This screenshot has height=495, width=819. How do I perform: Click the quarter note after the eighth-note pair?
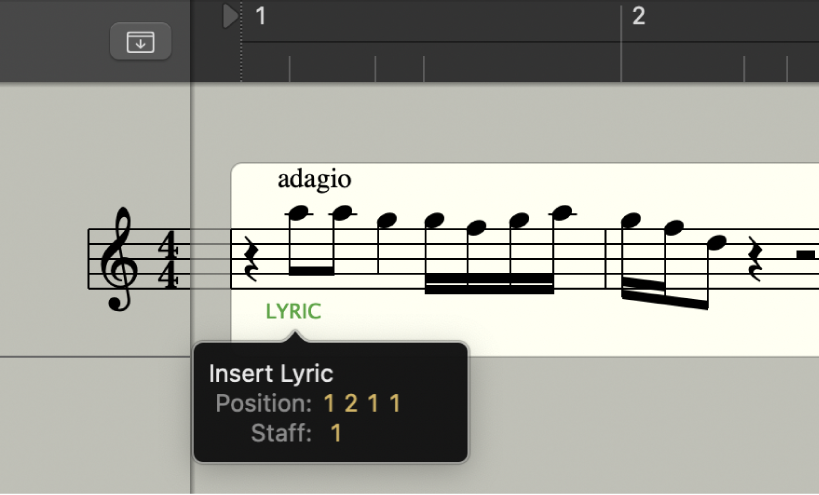coord(386,218)
